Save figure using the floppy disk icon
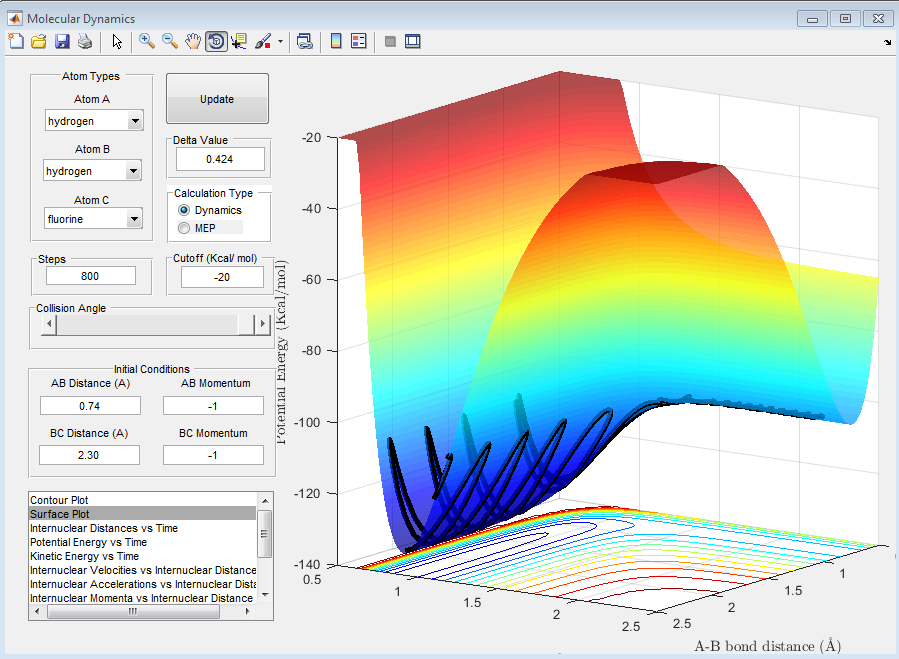This screenshot has height=659, width=899. click(62, 41)
